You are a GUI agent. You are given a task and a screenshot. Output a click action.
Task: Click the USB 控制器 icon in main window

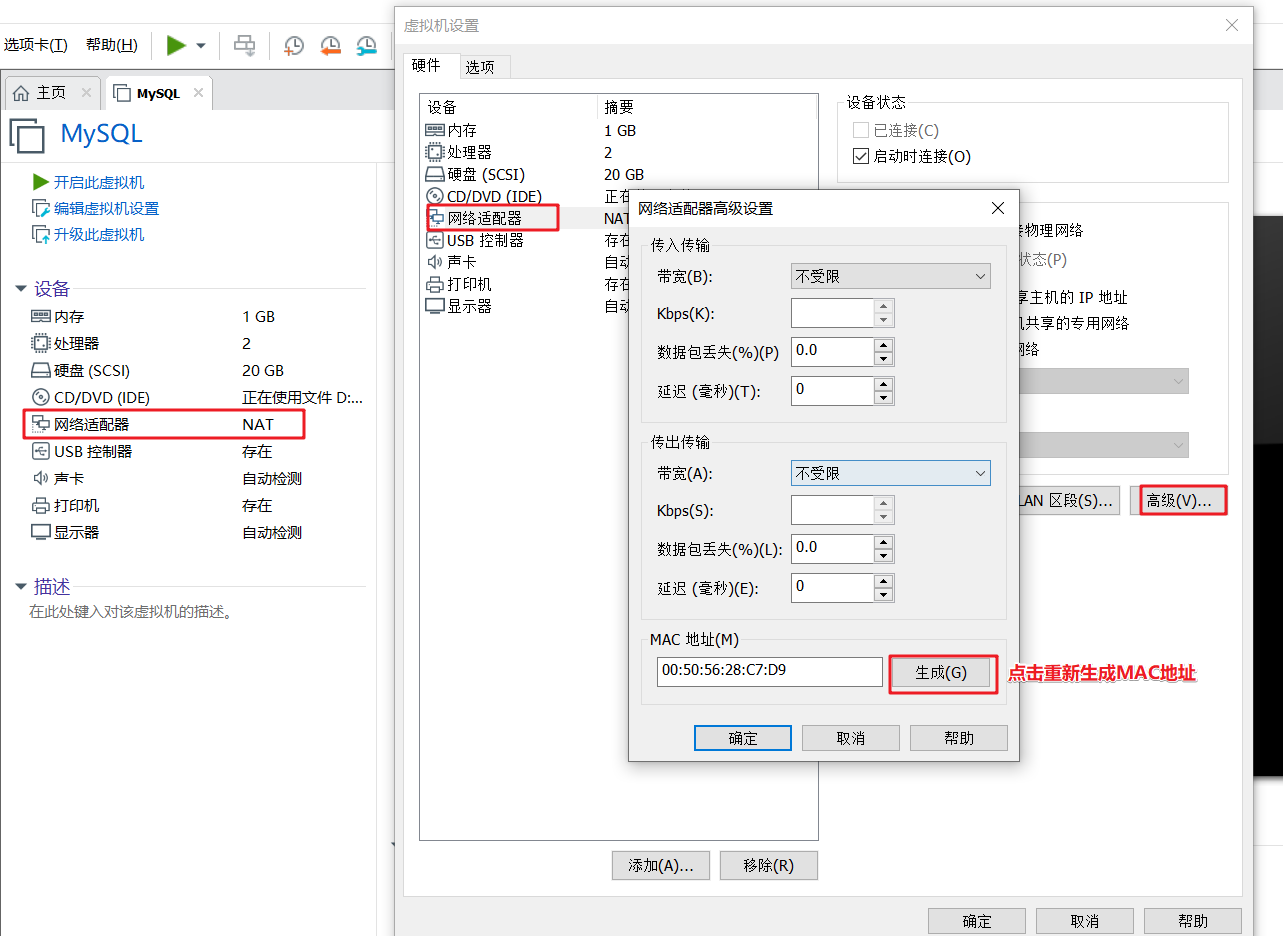pyautogui.click(x=41, y=451)
